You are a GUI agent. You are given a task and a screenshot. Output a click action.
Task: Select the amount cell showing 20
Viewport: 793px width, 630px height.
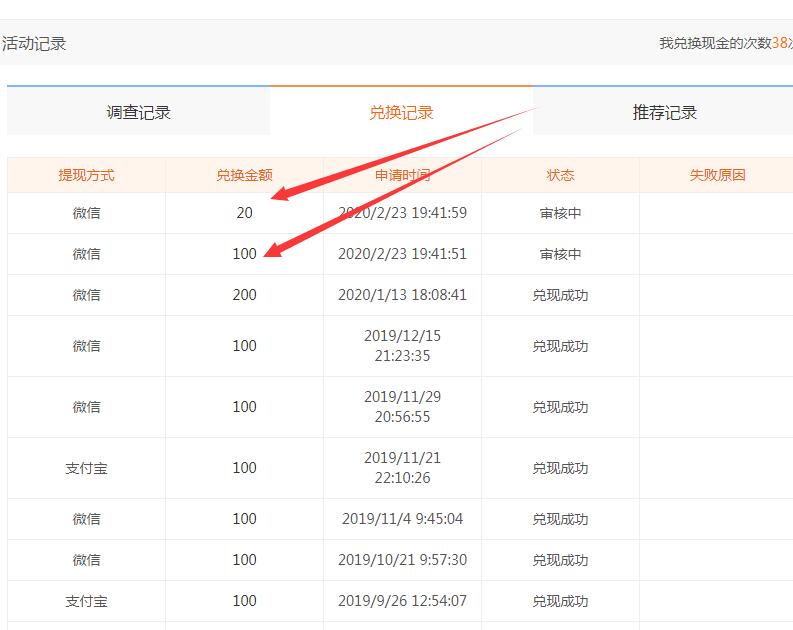244,213
